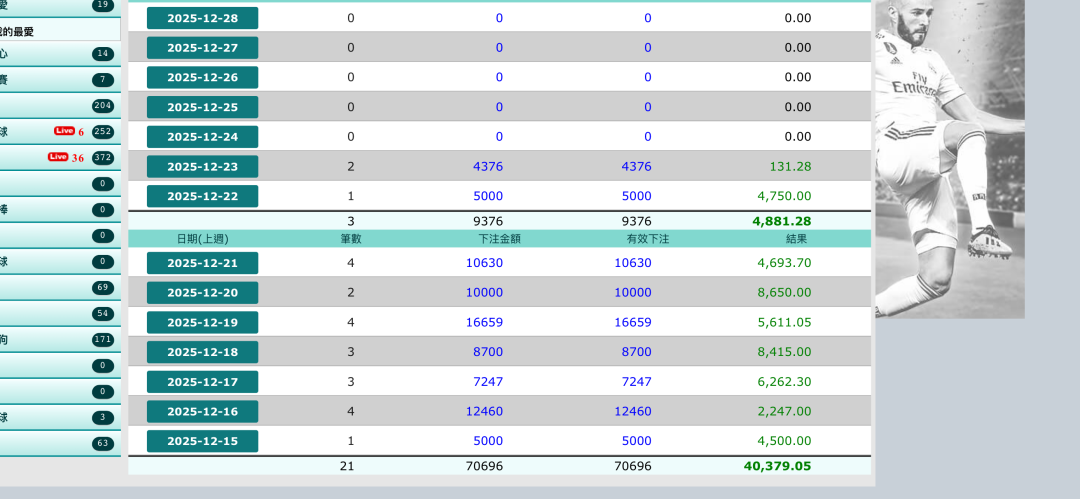Open sidebar category showing 204 count
This screenshot has width=1080, height=499.
pyautogui.click(x=60, y=106)
